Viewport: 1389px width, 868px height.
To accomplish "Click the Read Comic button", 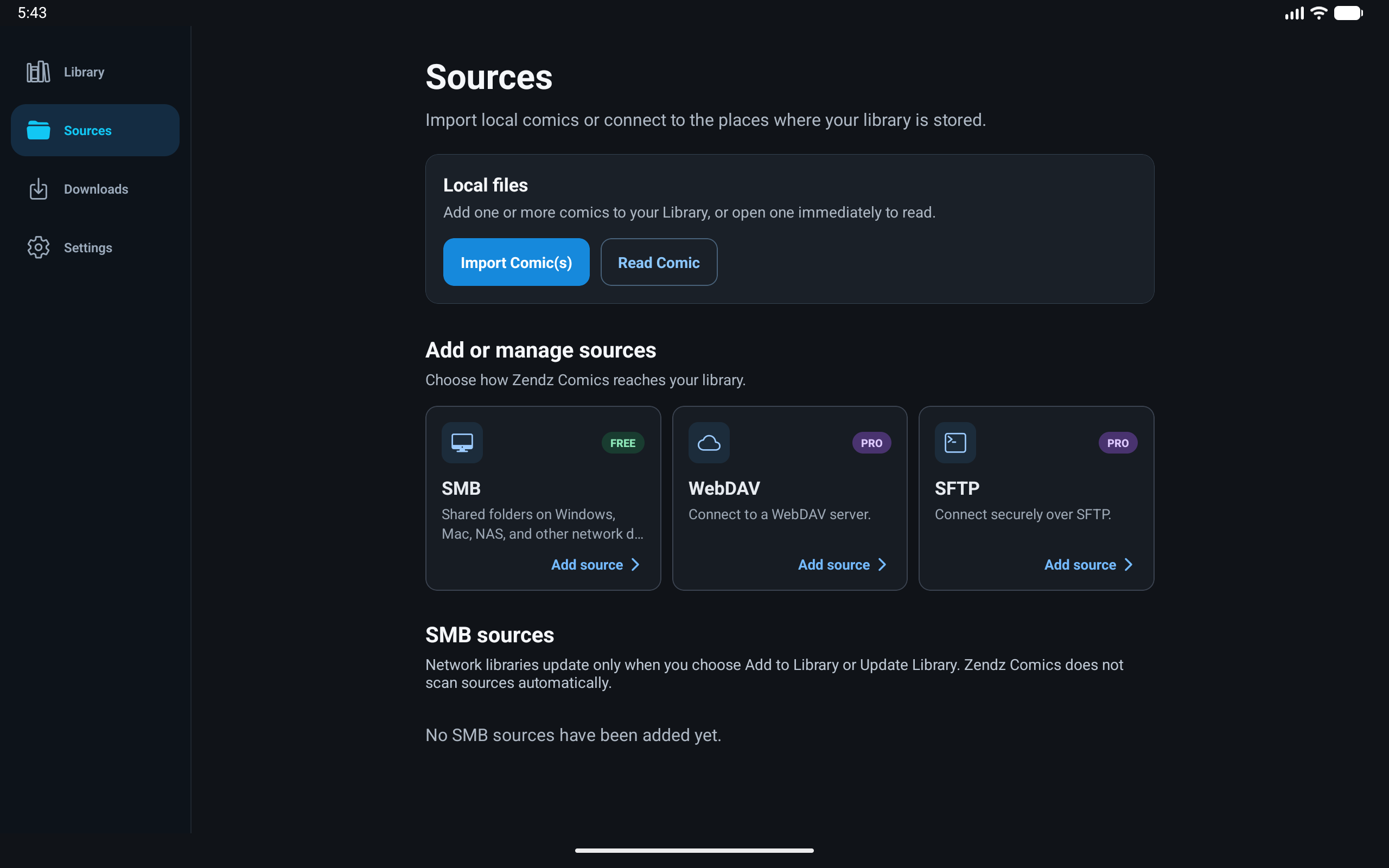I will pyautogui.click(x=659, y=263).
